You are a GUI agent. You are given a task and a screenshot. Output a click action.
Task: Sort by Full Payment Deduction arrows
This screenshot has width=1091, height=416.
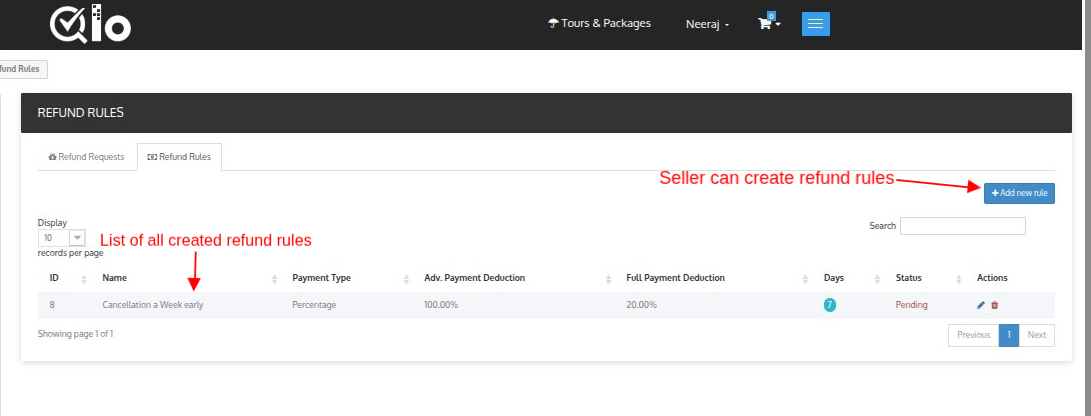[806, 278]
